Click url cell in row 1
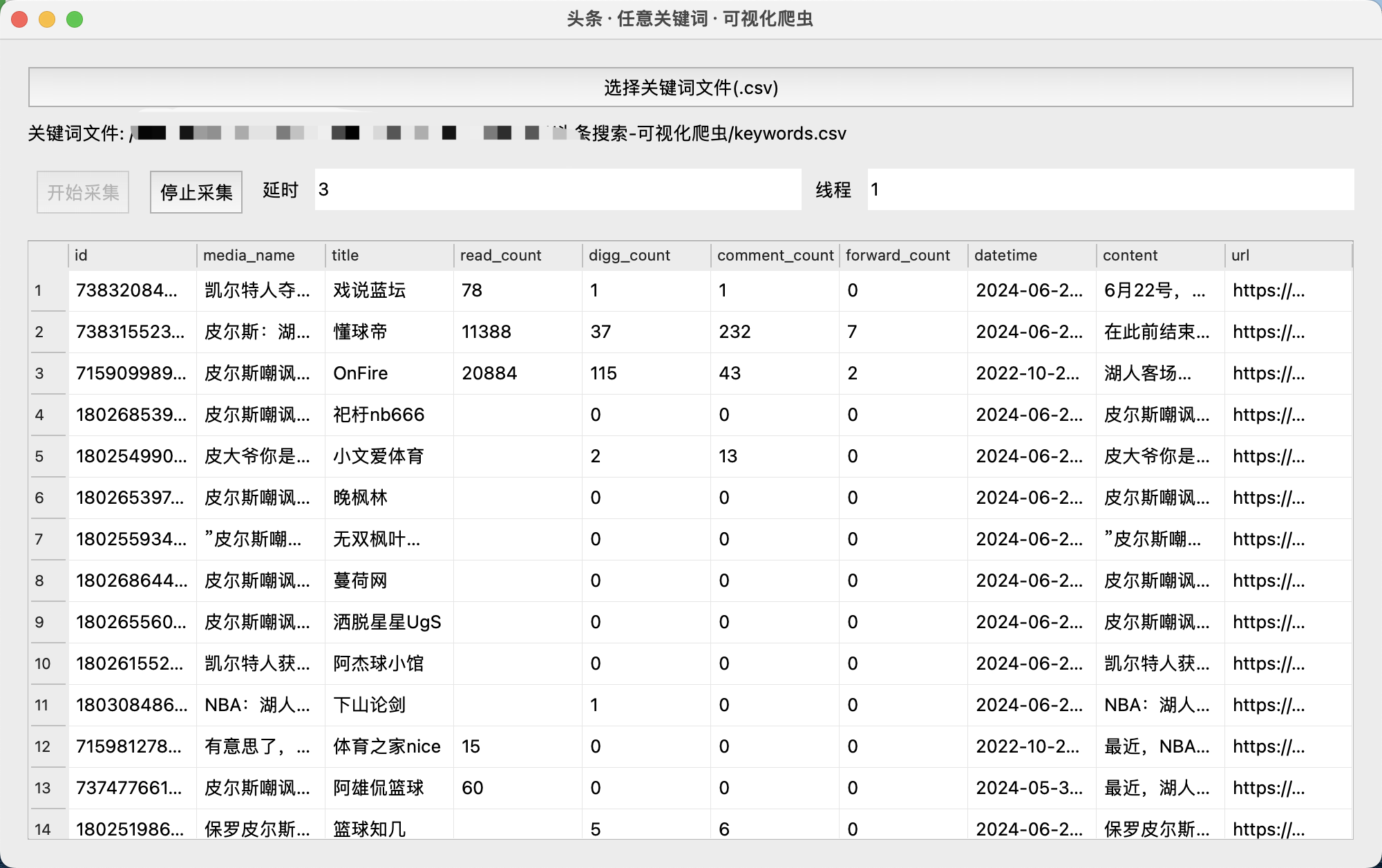The width and height of the screenshot is (1382, 868). (x=1288, y=290)
